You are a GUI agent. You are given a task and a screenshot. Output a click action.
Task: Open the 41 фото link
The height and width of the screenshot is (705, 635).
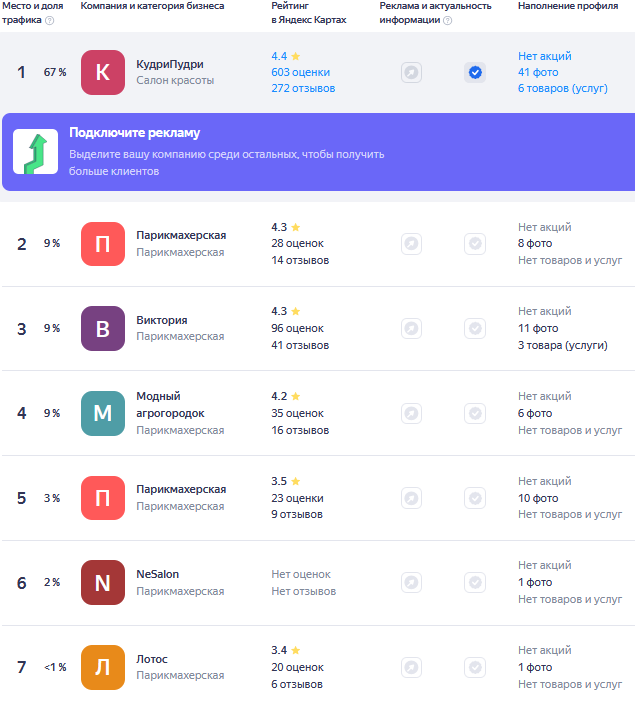(x=538, y=72)
